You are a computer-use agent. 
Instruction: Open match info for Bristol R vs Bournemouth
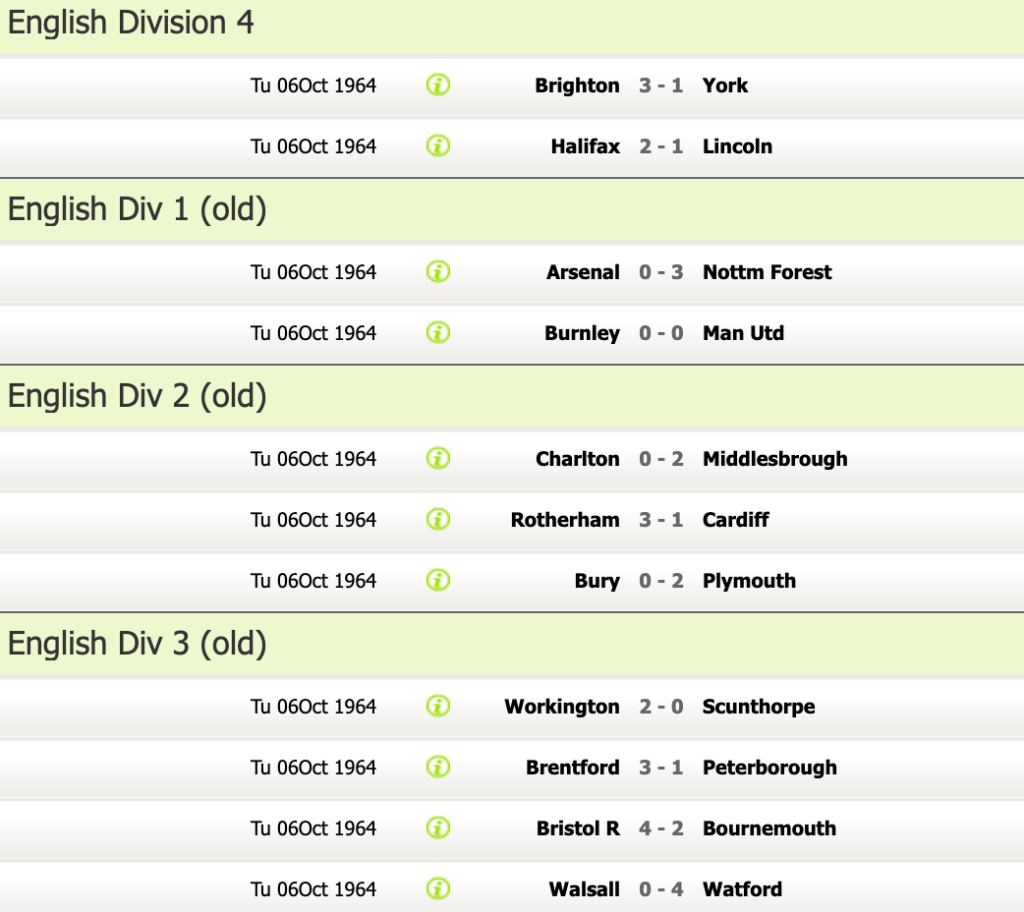point(438,829)
